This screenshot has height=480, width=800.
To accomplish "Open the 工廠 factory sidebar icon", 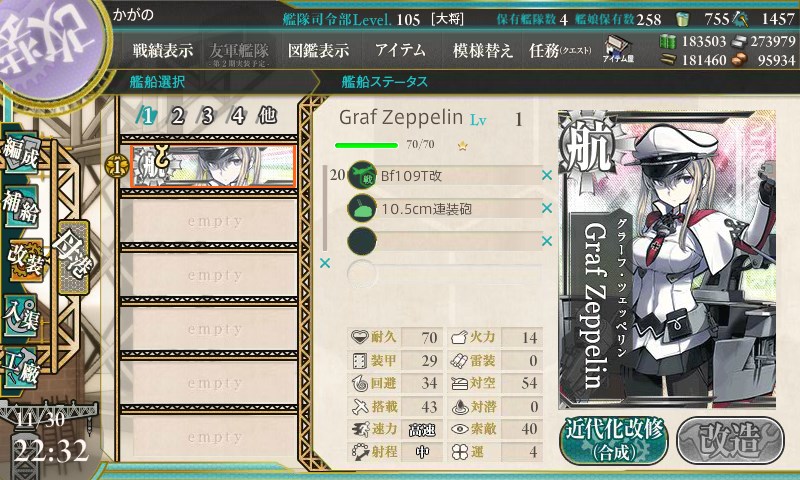I will pos(21,368).
